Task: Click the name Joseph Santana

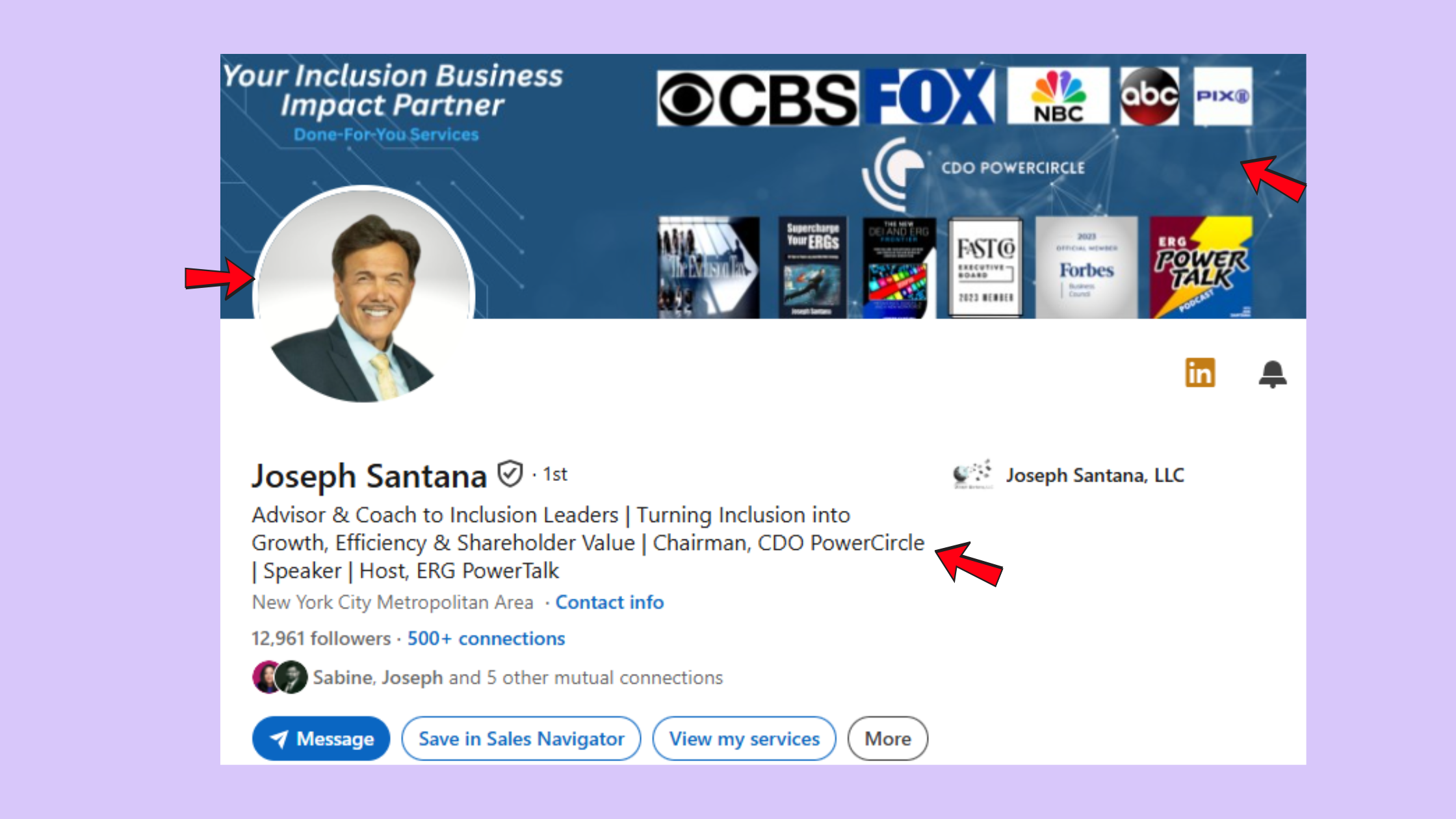Action: [369, 476]
